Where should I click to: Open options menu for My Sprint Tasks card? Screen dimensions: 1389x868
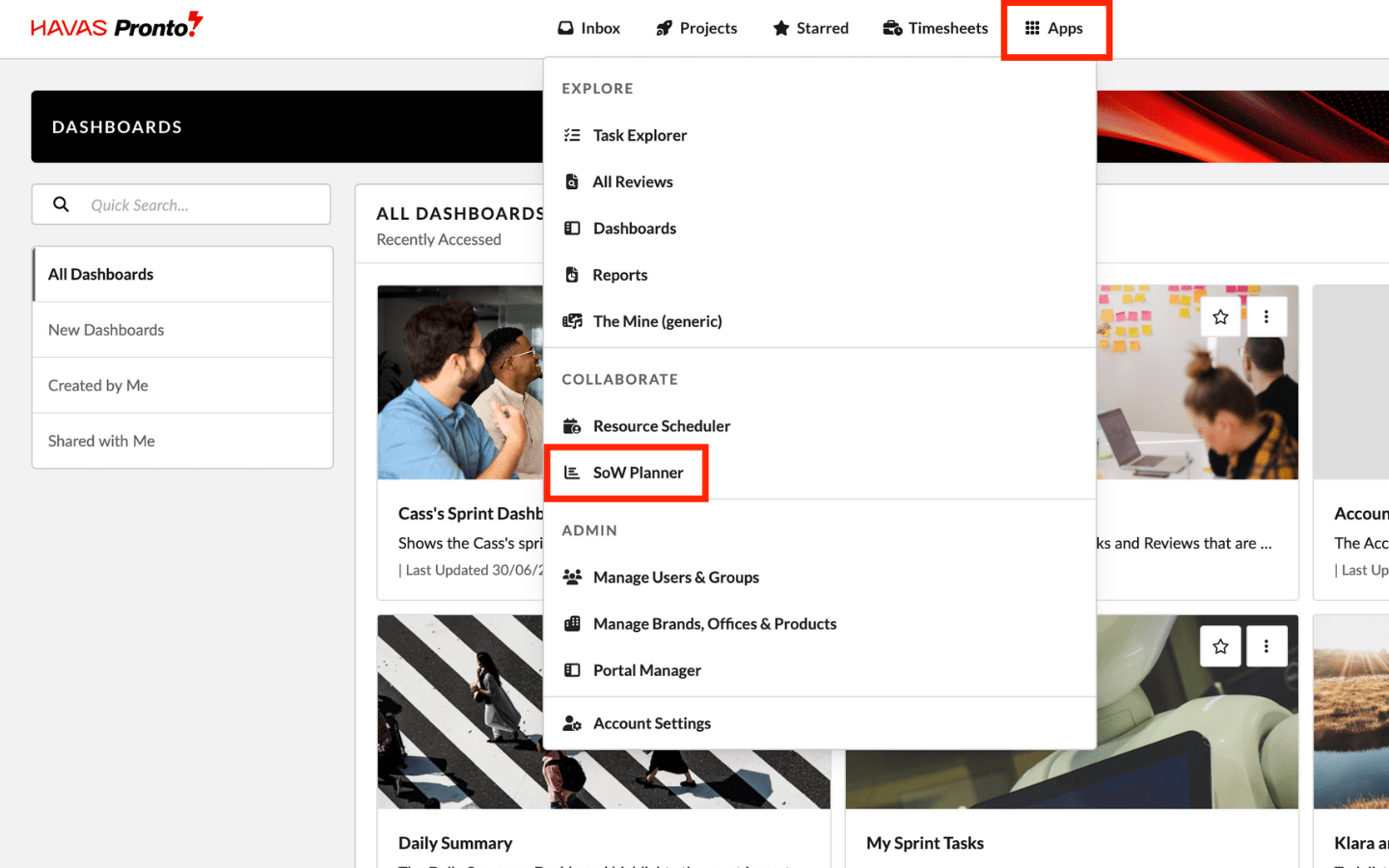[1266, 646]
